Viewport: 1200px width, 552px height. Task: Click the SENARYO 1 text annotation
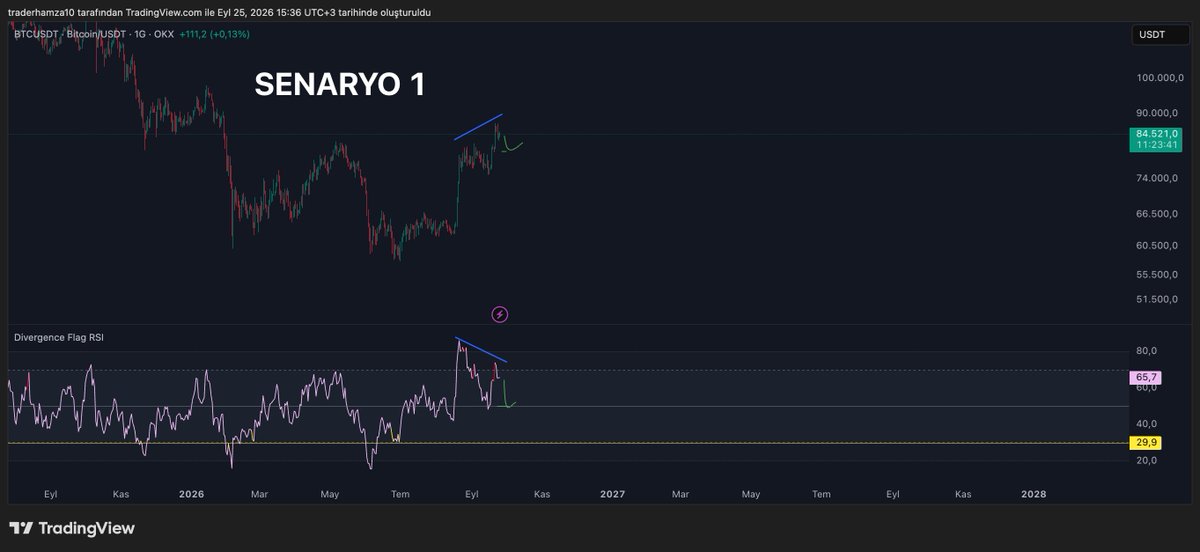[x=340, y=85]
